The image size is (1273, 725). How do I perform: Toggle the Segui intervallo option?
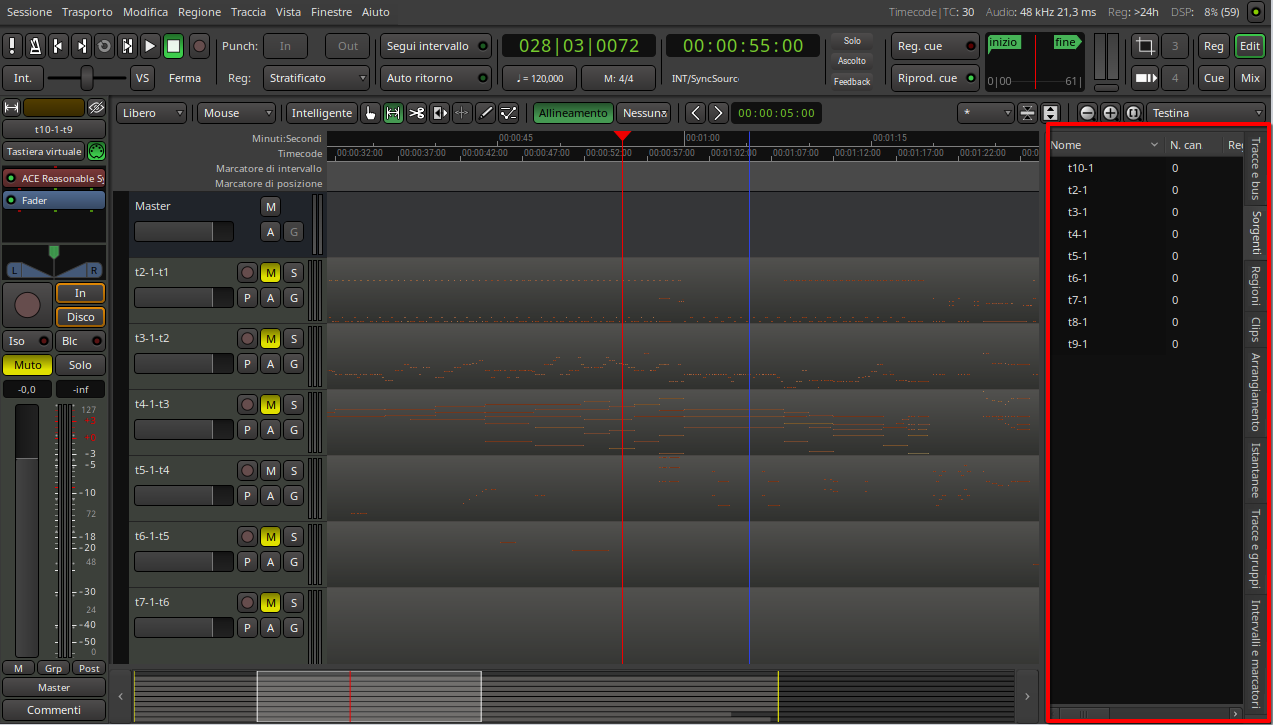click(436, 46)
